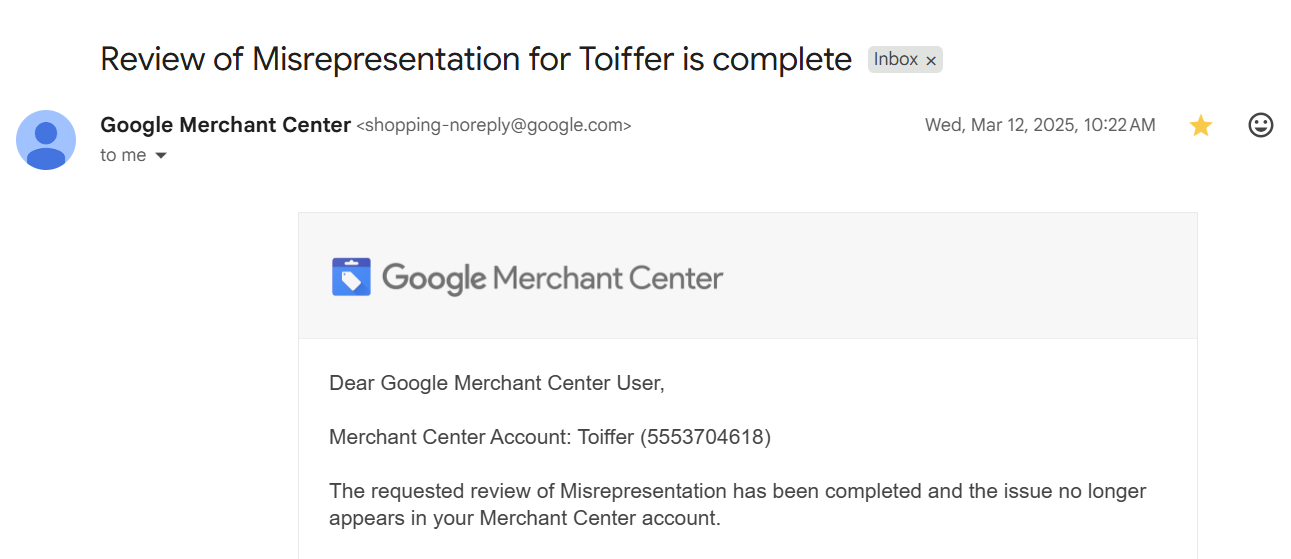This screenshot has width=1291, height=559.
Task: Remove the Inbox label with its x
Action: (931, 61)
